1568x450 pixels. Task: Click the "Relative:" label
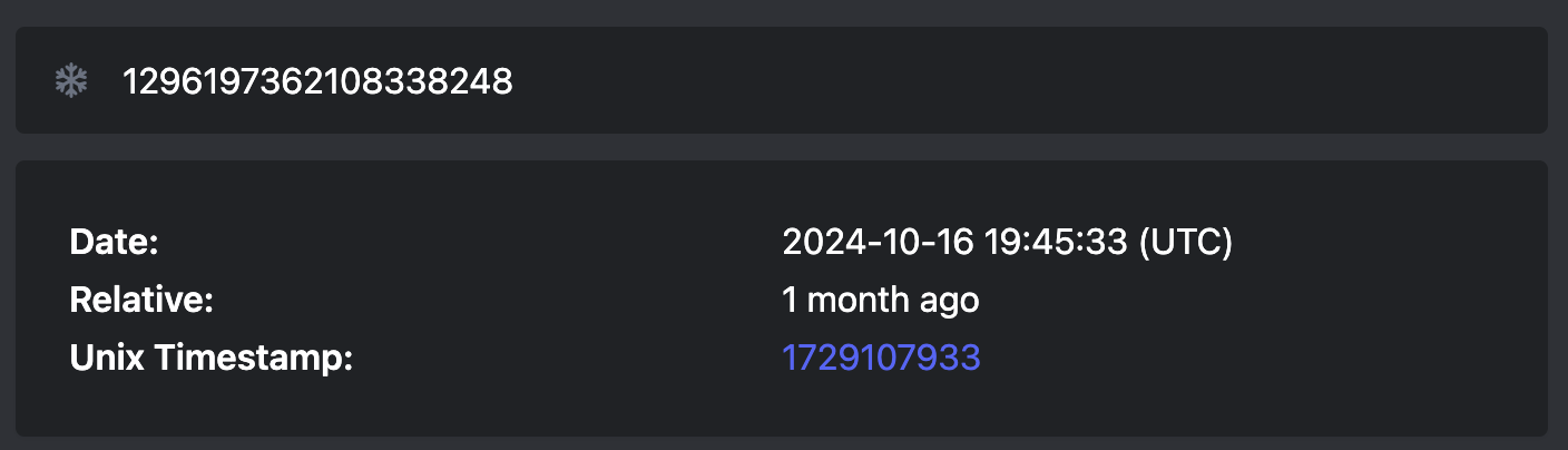(141, 300)
